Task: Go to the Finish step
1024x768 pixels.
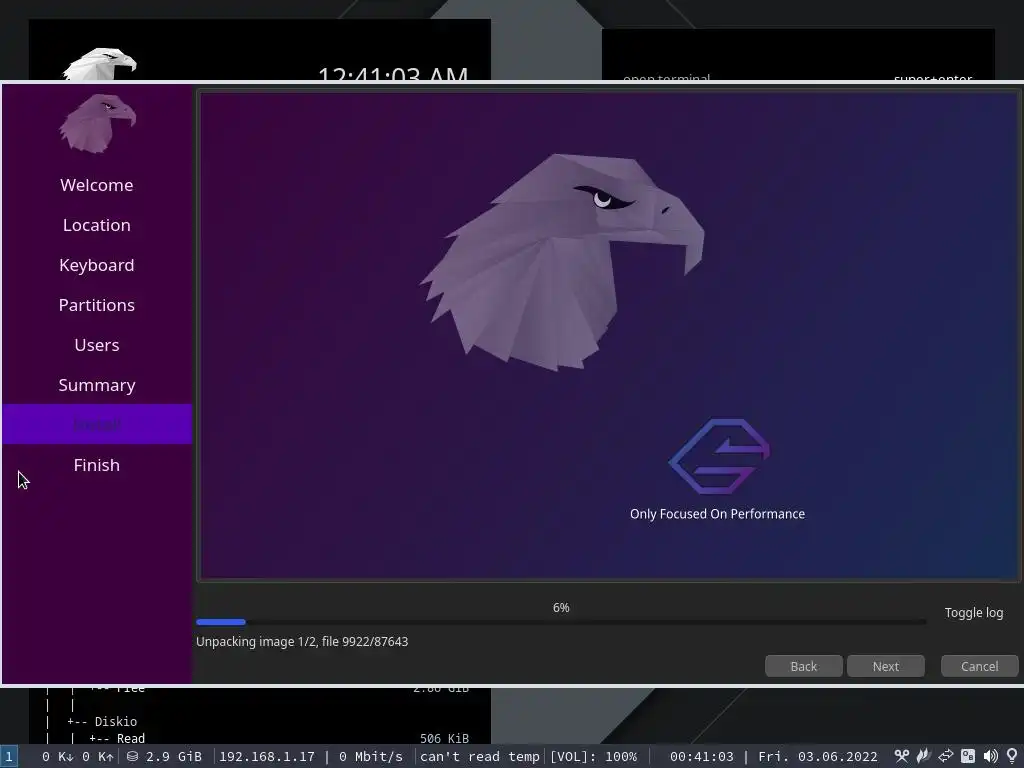Action: pyautogui.click(x=97, y=465)
